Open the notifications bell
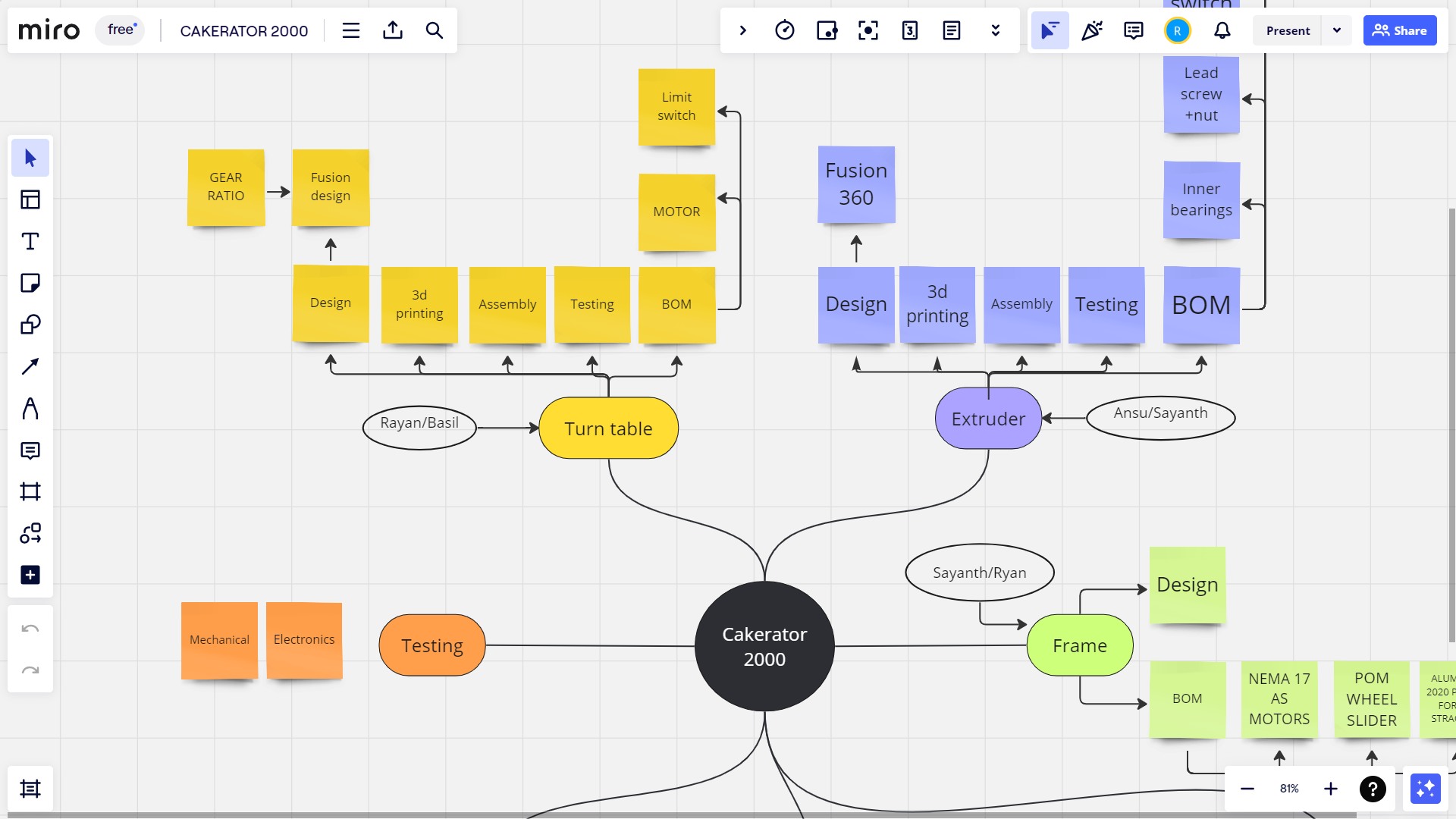Viewport: 1456px width, 819px height. click(x=1222, y=30)
